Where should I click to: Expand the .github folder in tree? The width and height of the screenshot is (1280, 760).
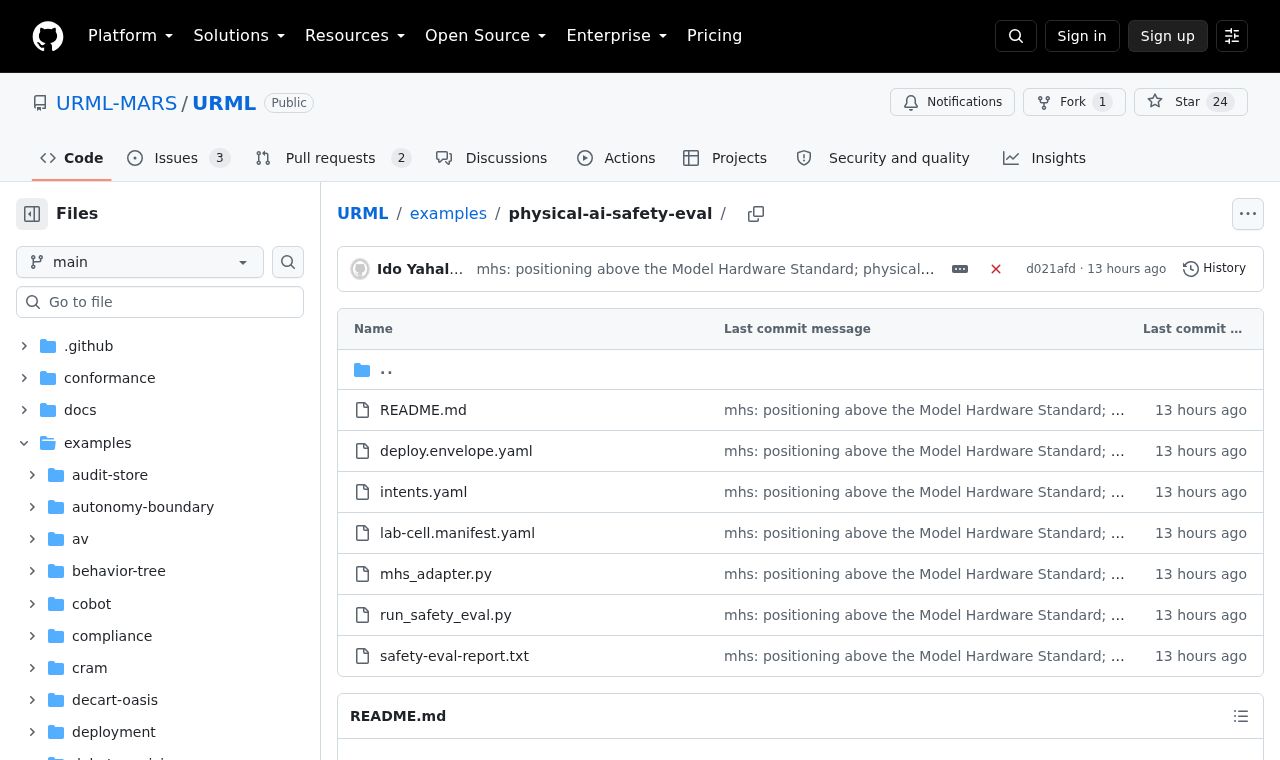coord(24,346)
